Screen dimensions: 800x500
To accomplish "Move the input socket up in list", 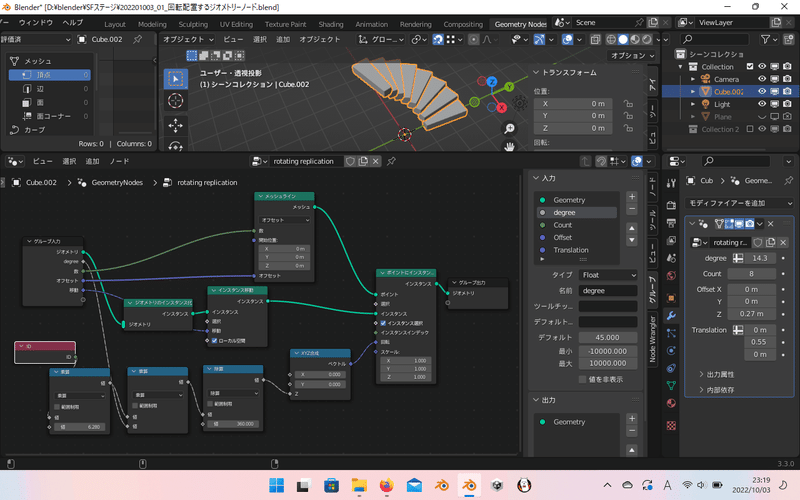I will point(632,228).
